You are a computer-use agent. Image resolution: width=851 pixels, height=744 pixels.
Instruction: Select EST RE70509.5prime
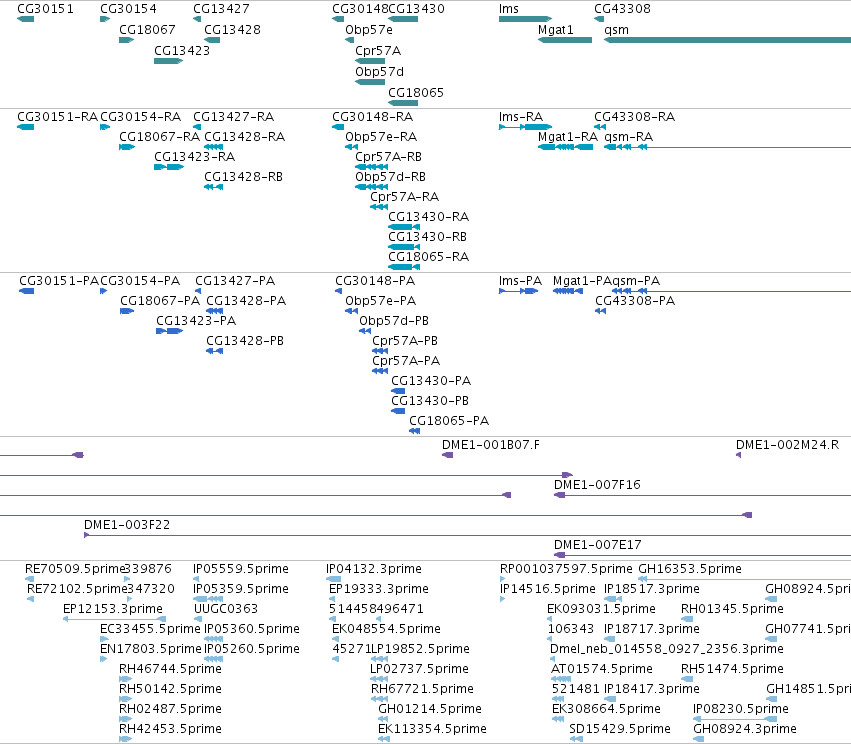coord(29,579)
